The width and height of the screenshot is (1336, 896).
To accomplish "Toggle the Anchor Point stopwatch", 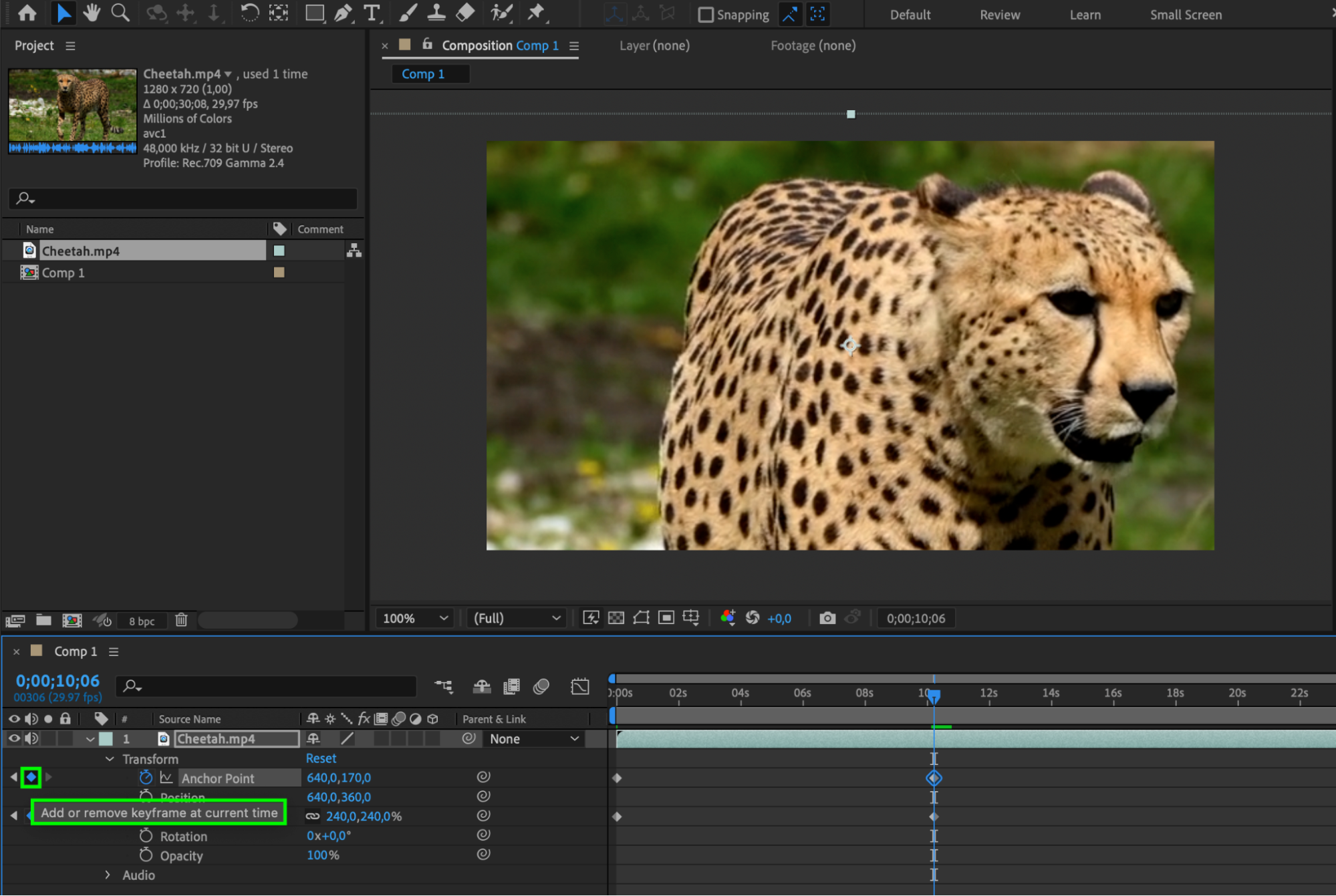I will 146,778.
